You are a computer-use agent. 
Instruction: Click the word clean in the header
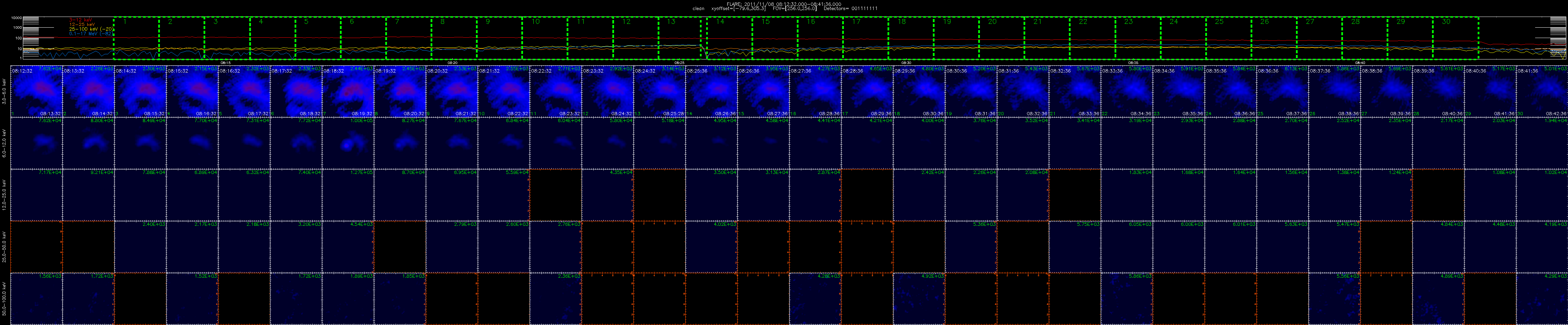click(699, 9)
